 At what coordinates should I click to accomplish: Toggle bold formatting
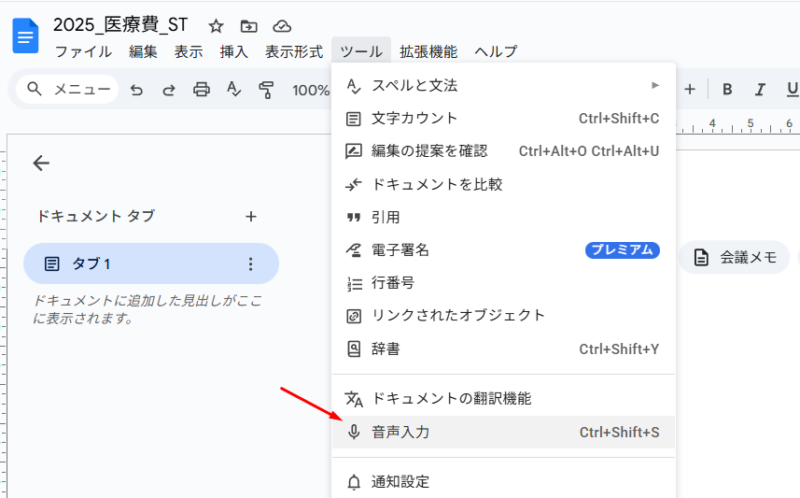[727, 90]
